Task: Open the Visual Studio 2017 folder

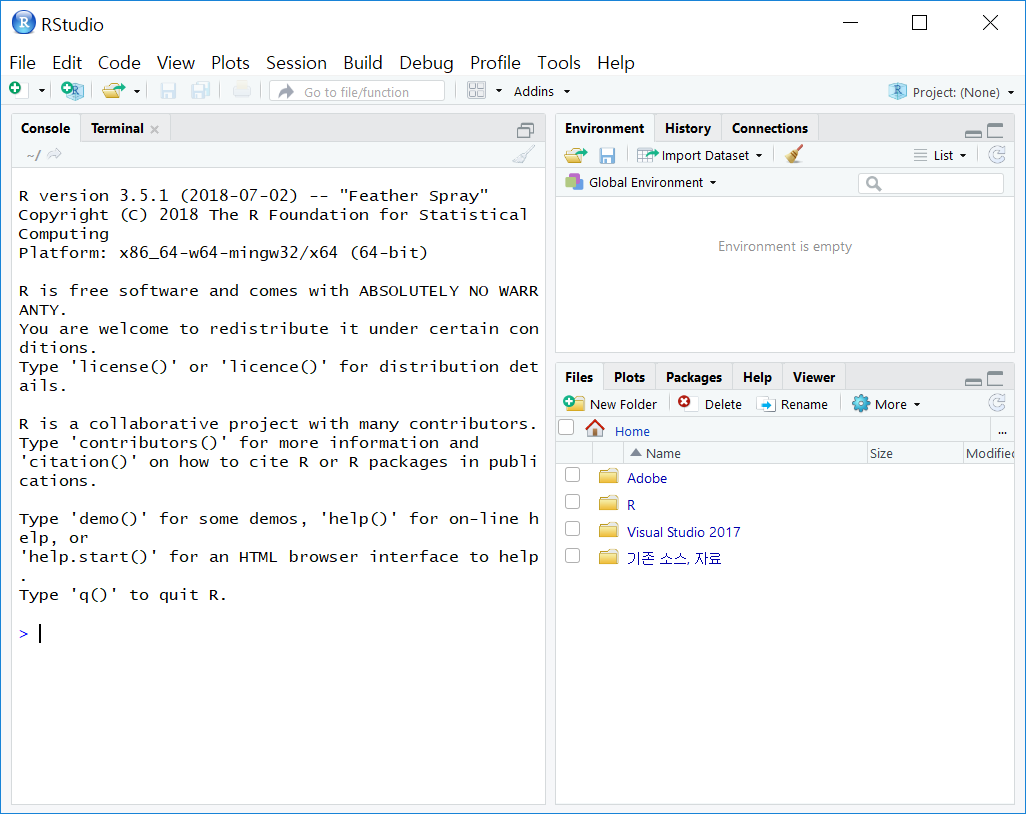Action: [683, 532]
